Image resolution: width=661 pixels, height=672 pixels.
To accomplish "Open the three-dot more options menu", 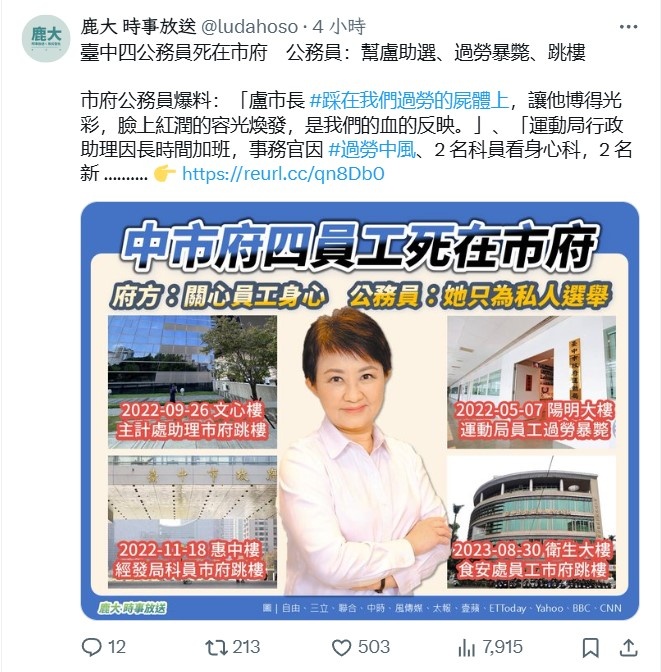I will (628, 27).
